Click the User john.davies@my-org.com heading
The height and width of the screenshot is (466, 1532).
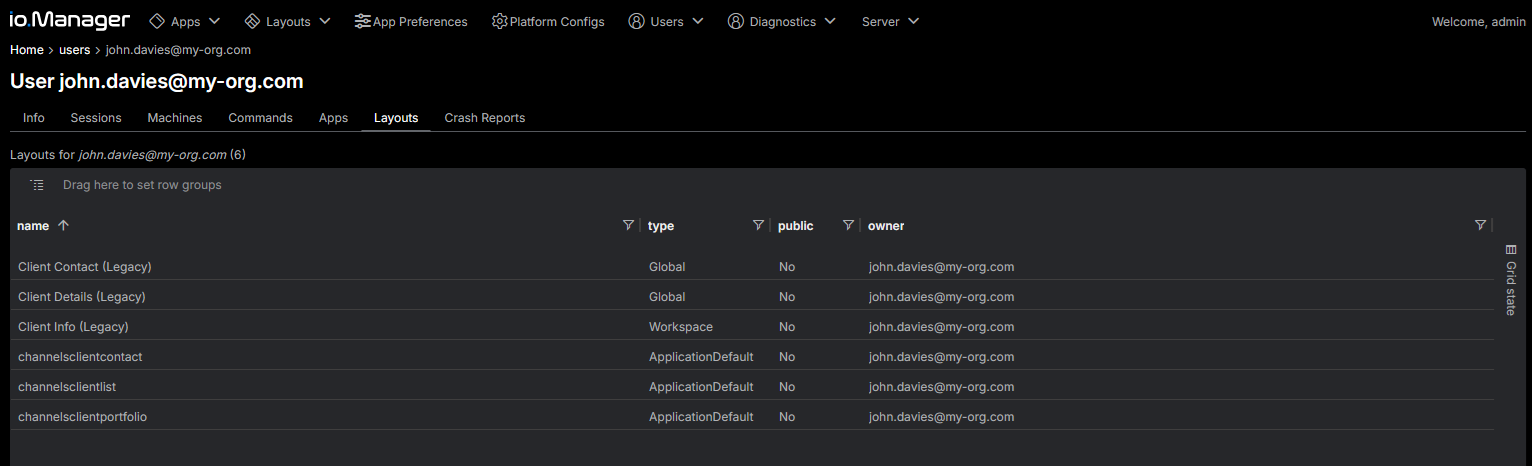157,81
